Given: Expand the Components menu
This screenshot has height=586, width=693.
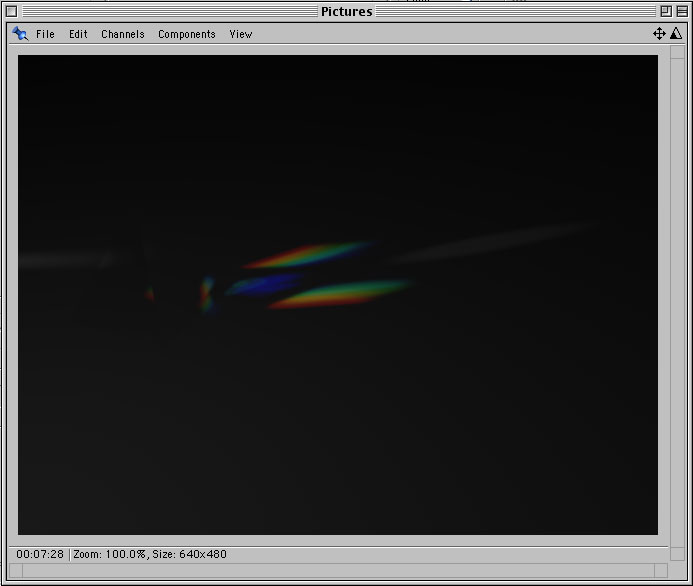Looking at the screenshot, I should point(187,34).
